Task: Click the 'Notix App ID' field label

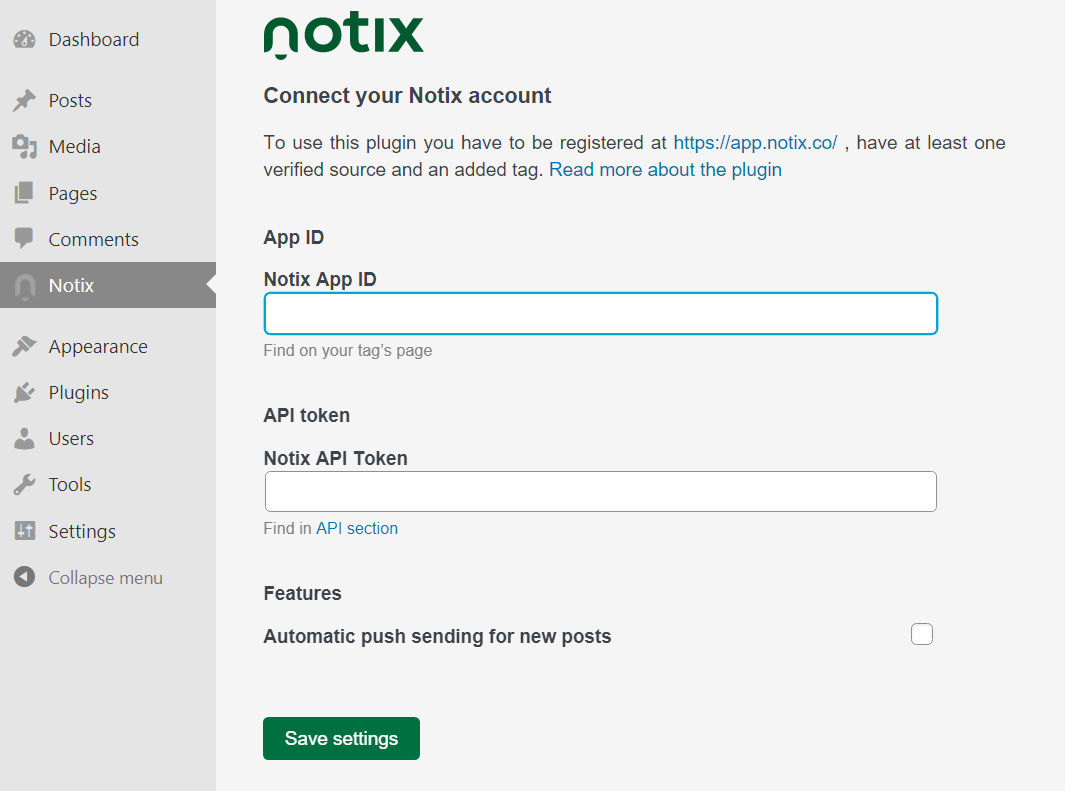Action: tap(320, 279)
